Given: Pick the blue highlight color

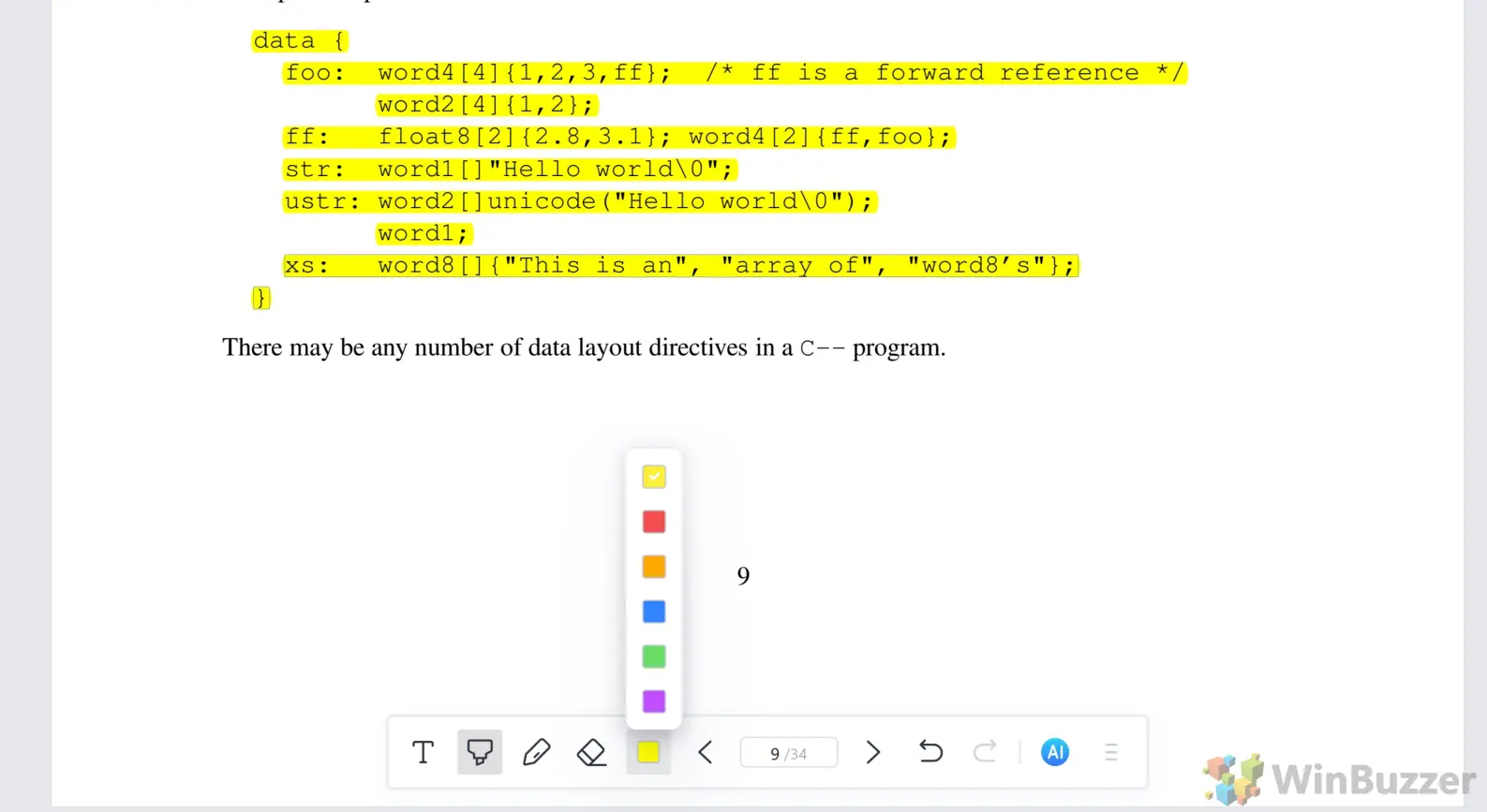Looking at the screenshot, I should pos(654,612).
